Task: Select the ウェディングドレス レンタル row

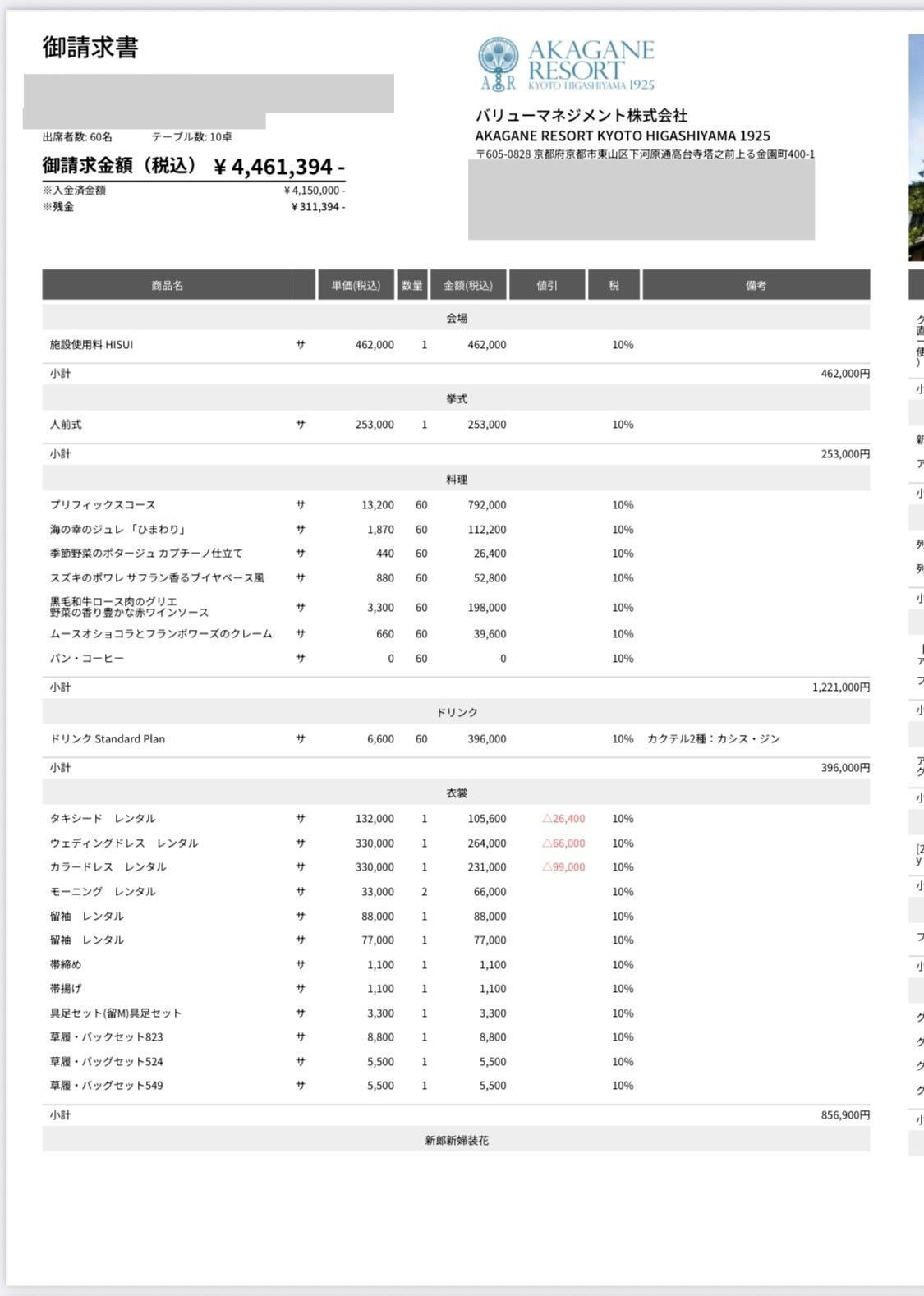Action: click(124, 843)
